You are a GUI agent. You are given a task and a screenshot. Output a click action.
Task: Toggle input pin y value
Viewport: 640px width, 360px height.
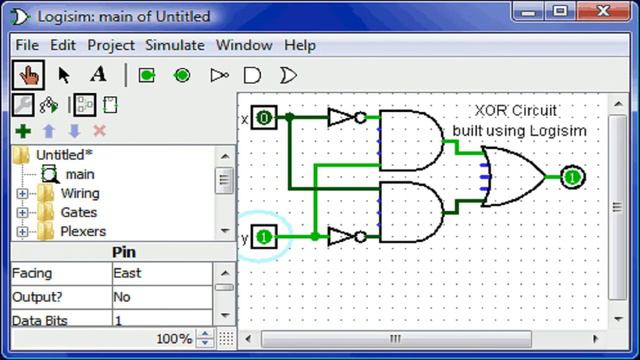(264, 237)
